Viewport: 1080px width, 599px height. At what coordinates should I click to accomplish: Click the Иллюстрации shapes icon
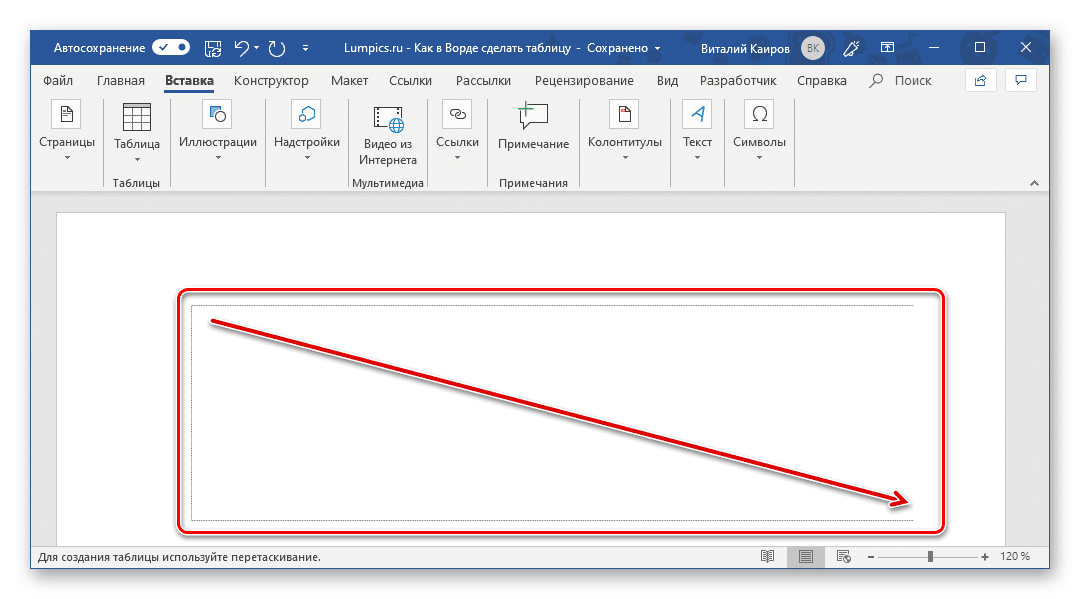click(218, 114)
